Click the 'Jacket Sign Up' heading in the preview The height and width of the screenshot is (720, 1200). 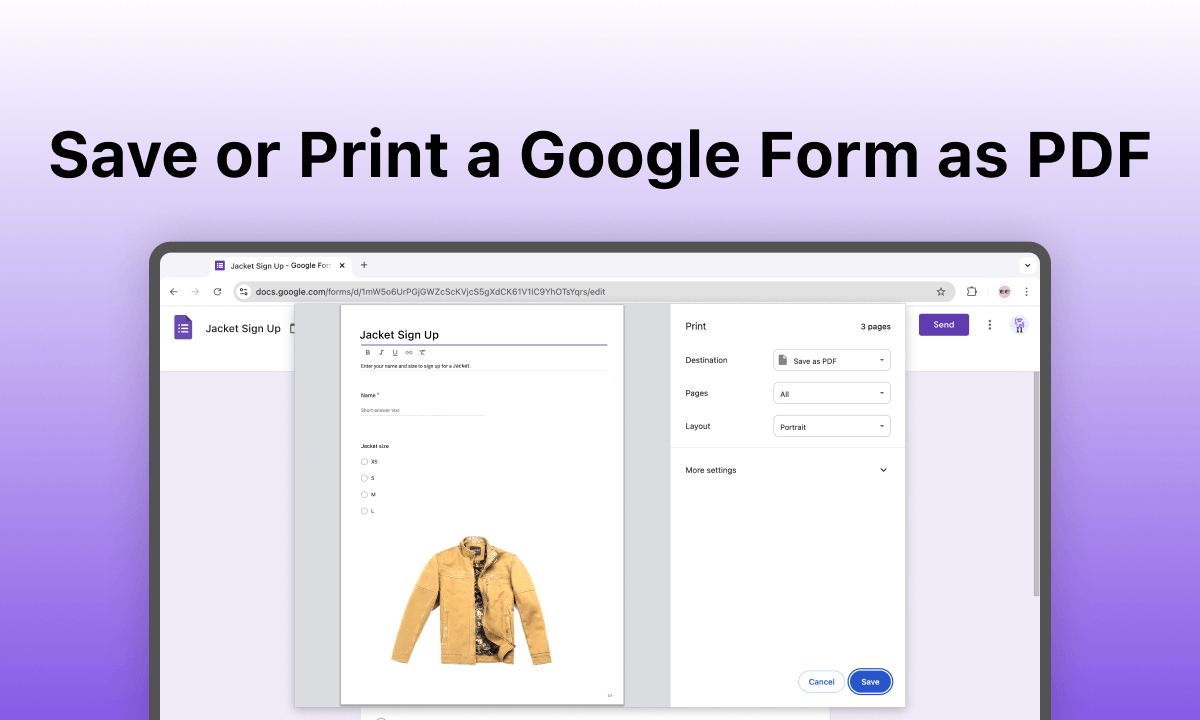(399, 335)
